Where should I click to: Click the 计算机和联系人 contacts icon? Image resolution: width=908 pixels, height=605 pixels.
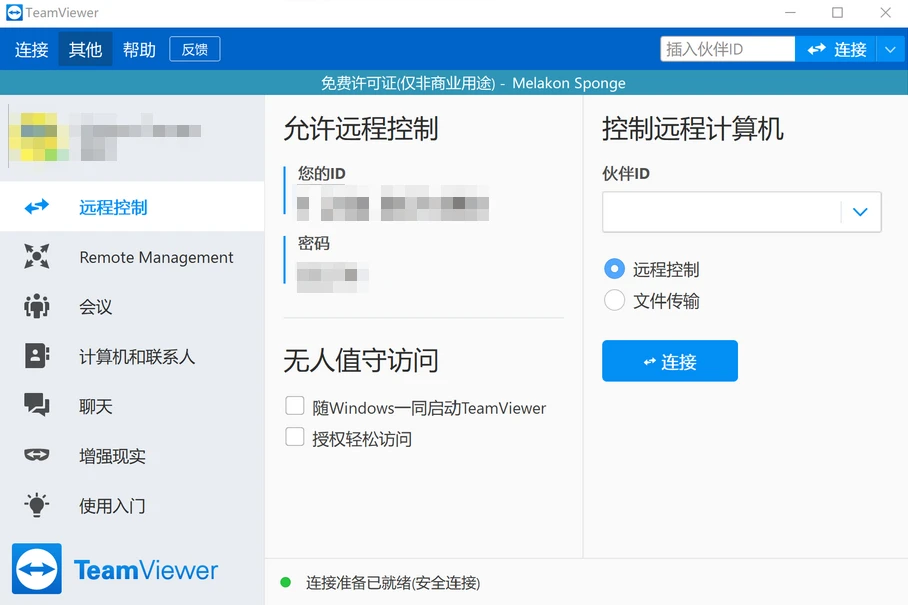click(36, 356)
